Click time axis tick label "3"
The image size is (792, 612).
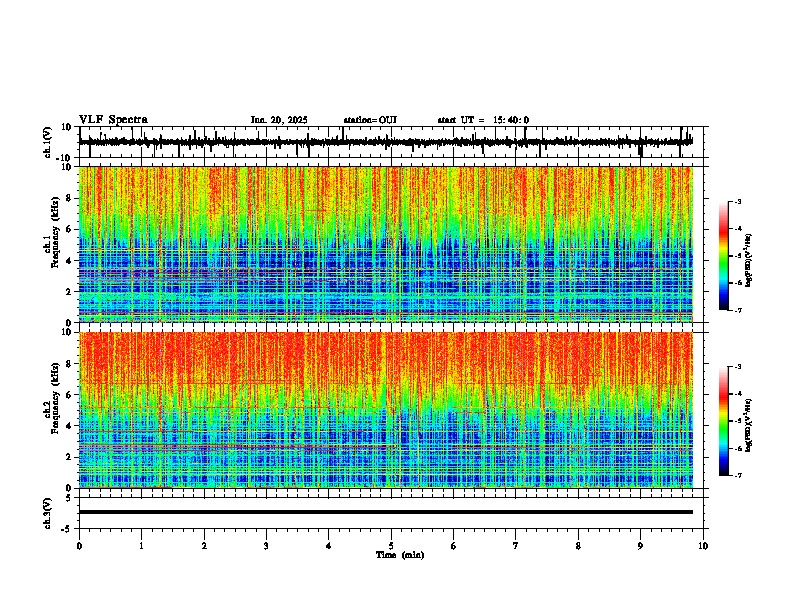(267, 546)
